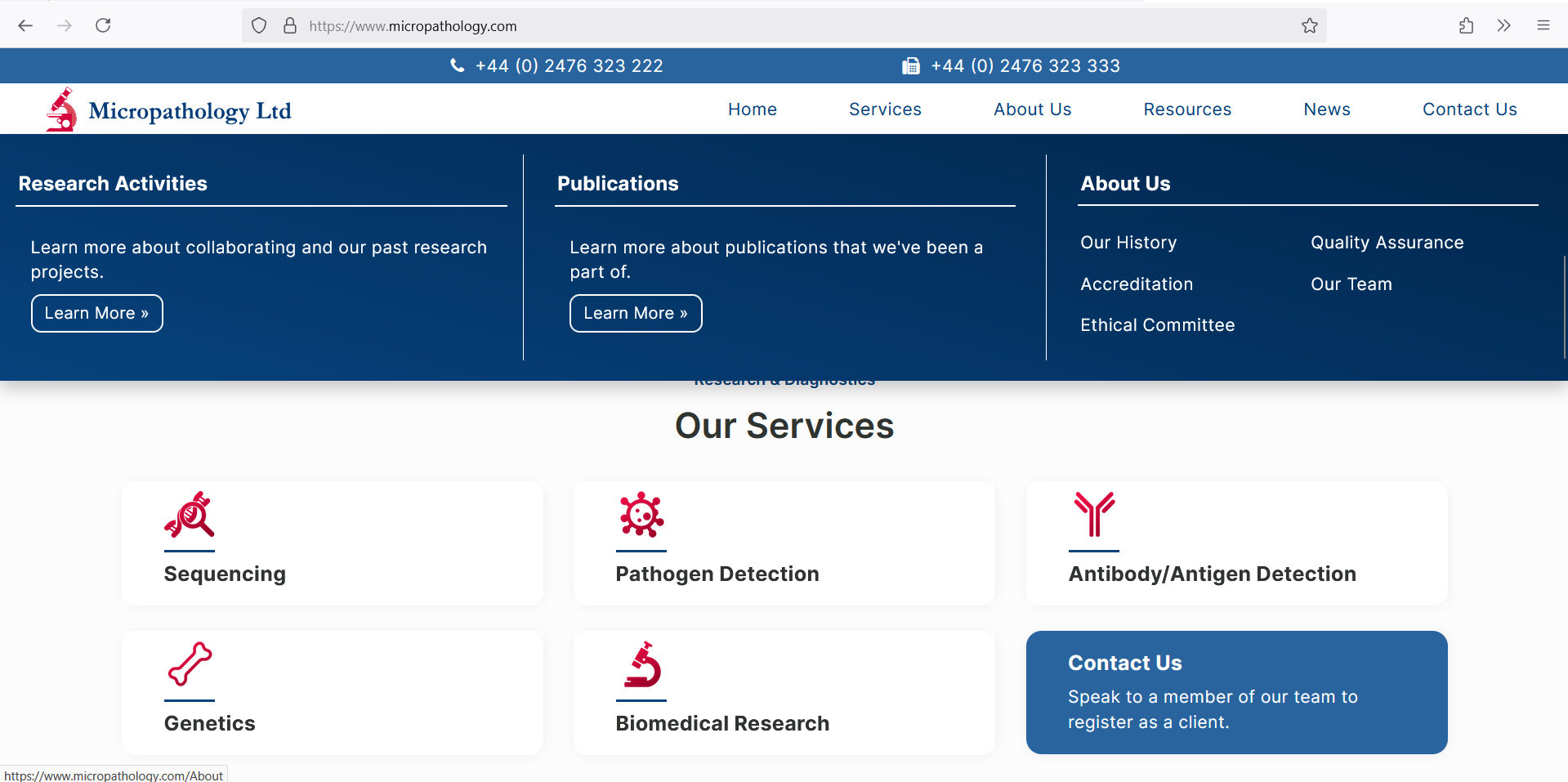Click the Pathogen Detection virus icon
The height and width of the screenshot is (782, 1568).
641,515
